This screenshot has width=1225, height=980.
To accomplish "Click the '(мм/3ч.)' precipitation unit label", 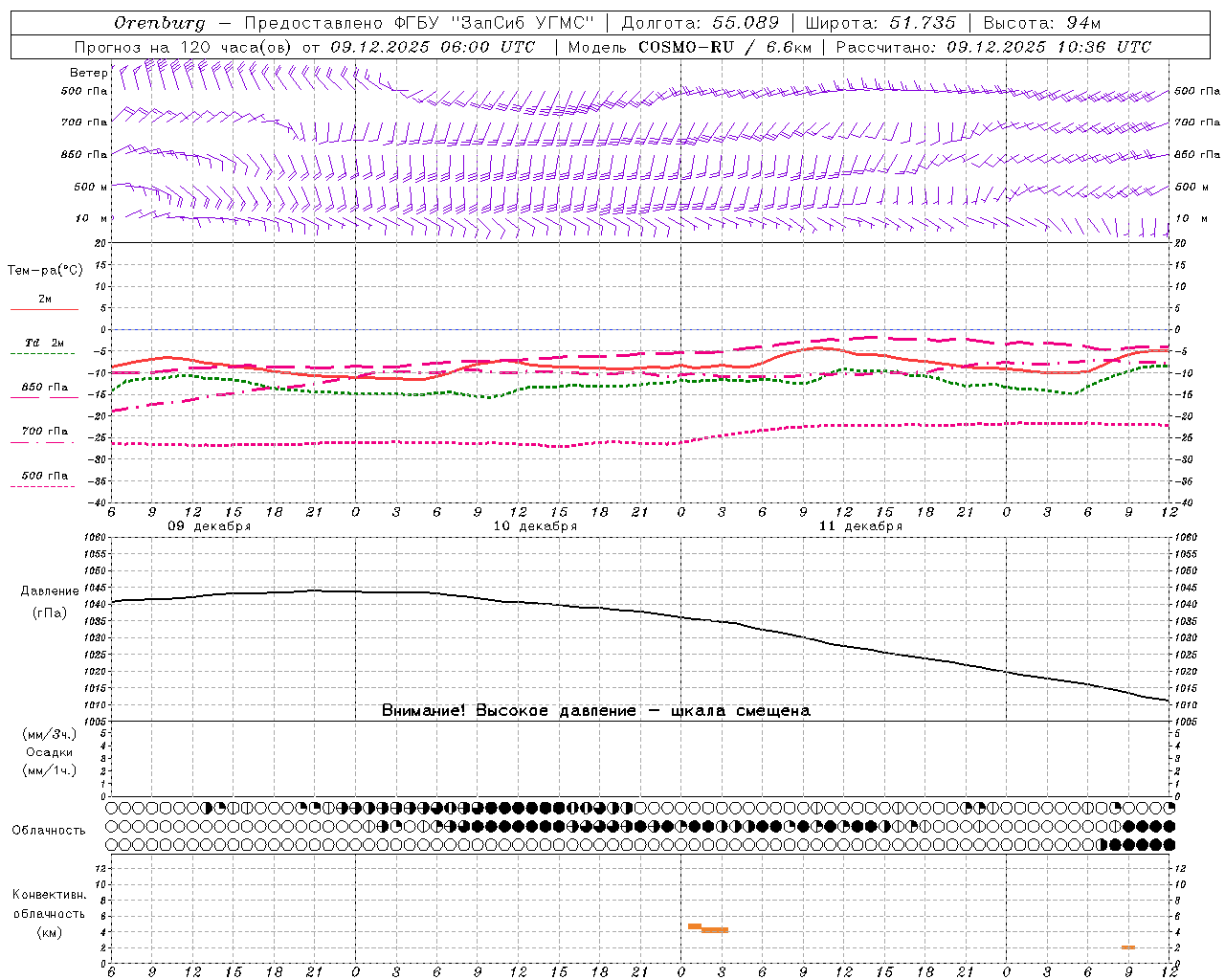I will click(50, 734).
